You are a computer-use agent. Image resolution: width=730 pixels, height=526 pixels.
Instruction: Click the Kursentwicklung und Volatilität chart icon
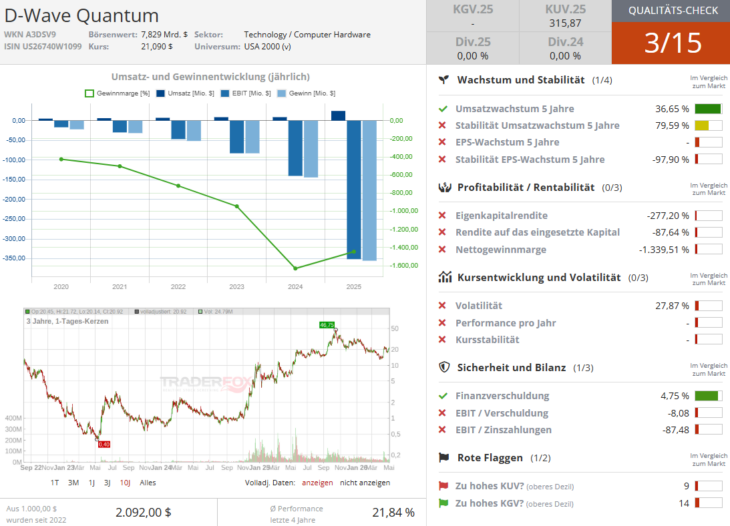pos(445,277)
